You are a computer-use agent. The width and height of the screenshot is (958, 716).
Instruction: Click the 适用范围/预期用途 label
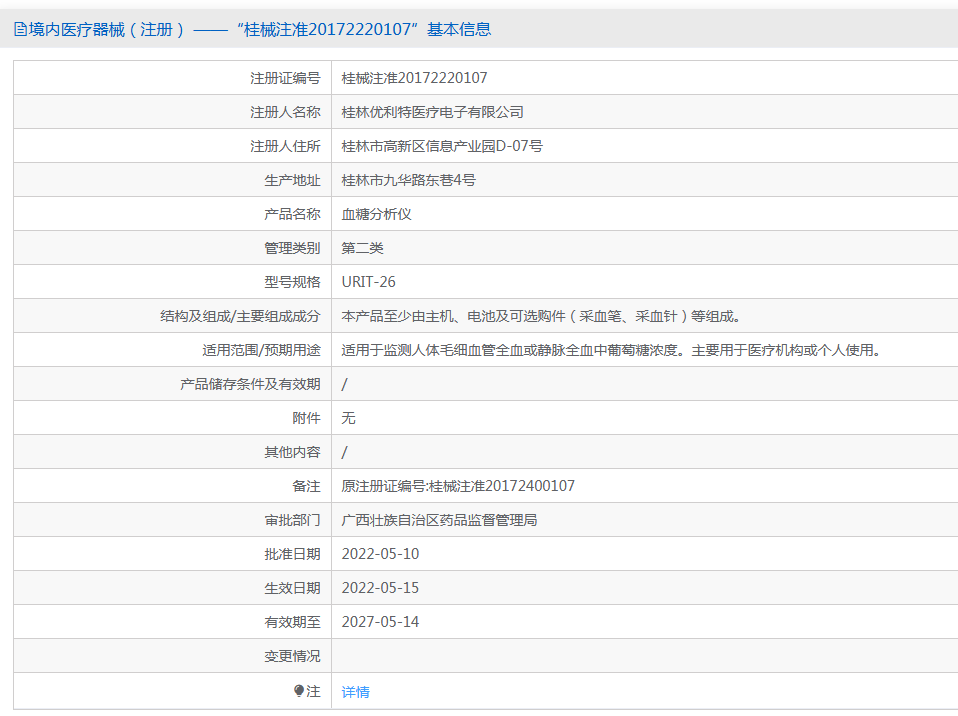[x=261, y=350]
